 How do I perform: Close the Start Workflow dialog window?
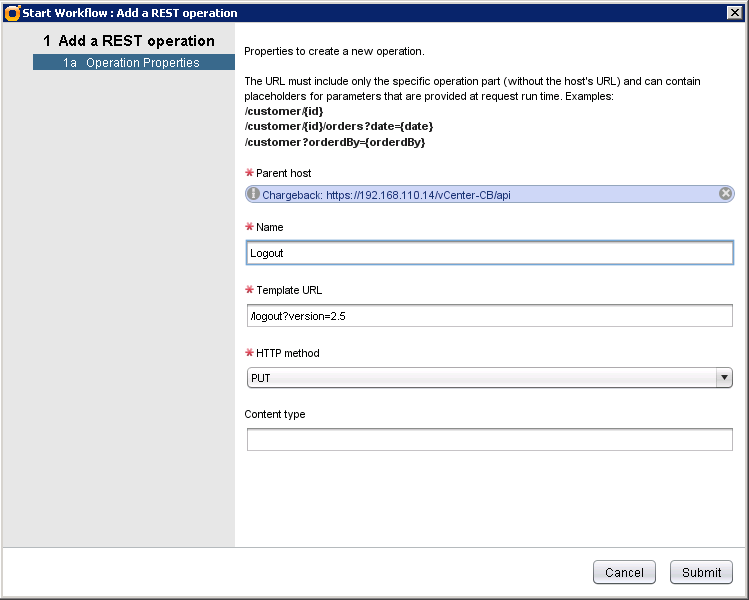coord(733,13)
